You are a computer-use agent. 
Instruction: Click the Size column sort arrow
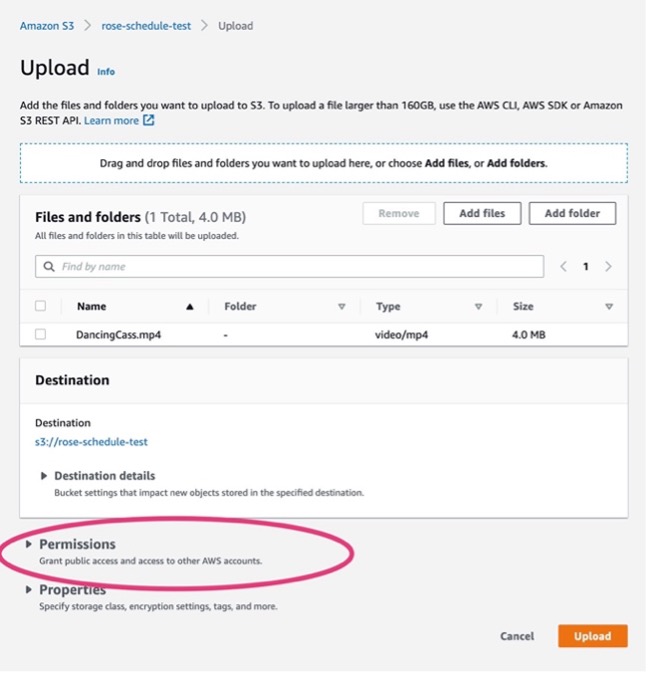click(x=608, y=307)
